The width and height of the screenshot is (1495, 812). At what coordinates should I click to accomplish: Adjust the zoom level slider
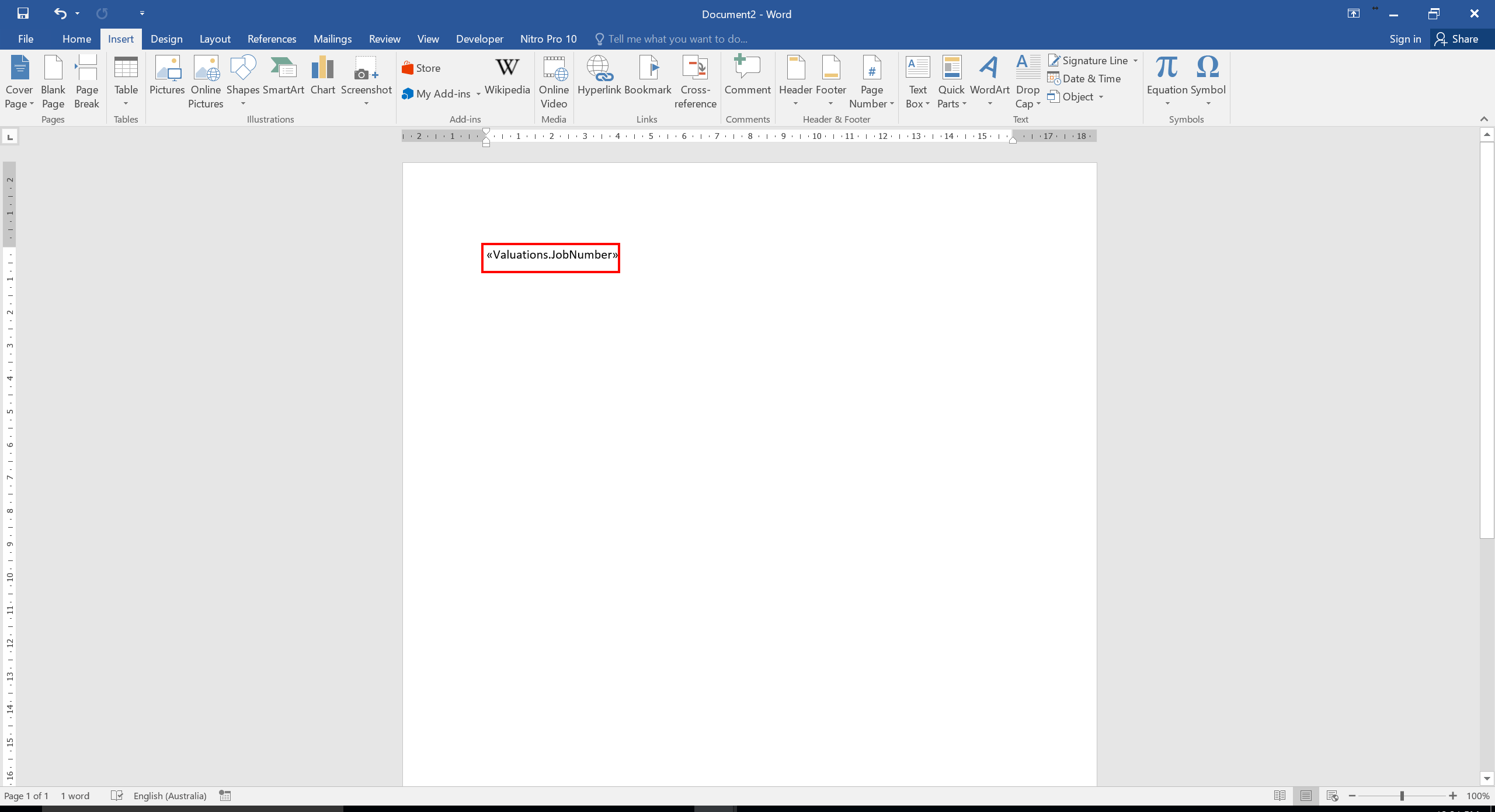click(1402, 796)
